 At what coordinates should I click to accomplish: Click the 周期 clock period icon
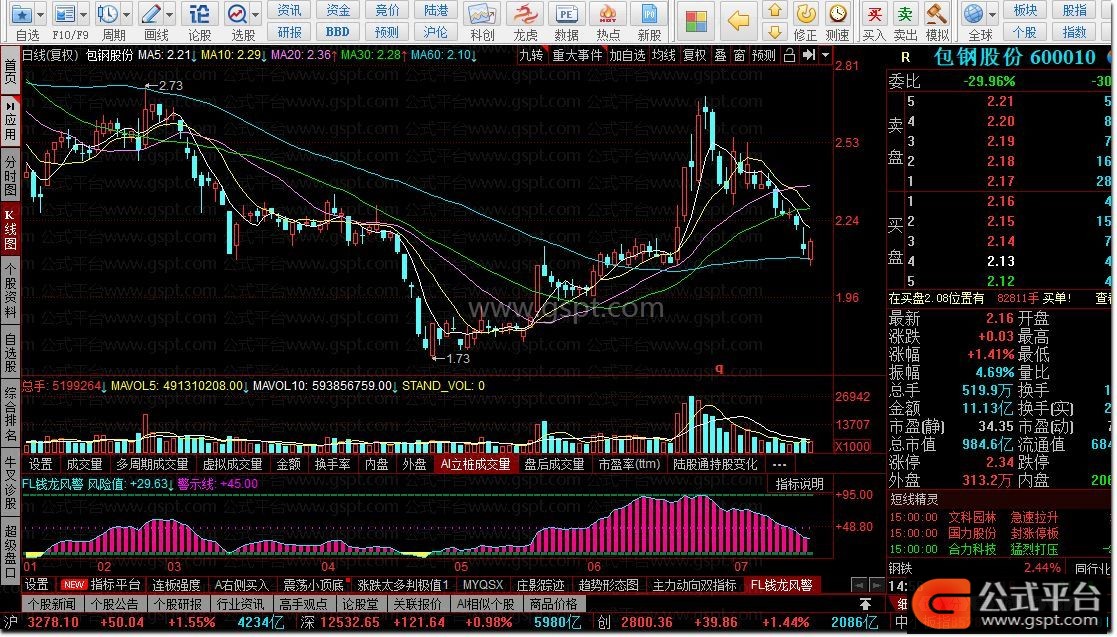click(x=108, y=14)
